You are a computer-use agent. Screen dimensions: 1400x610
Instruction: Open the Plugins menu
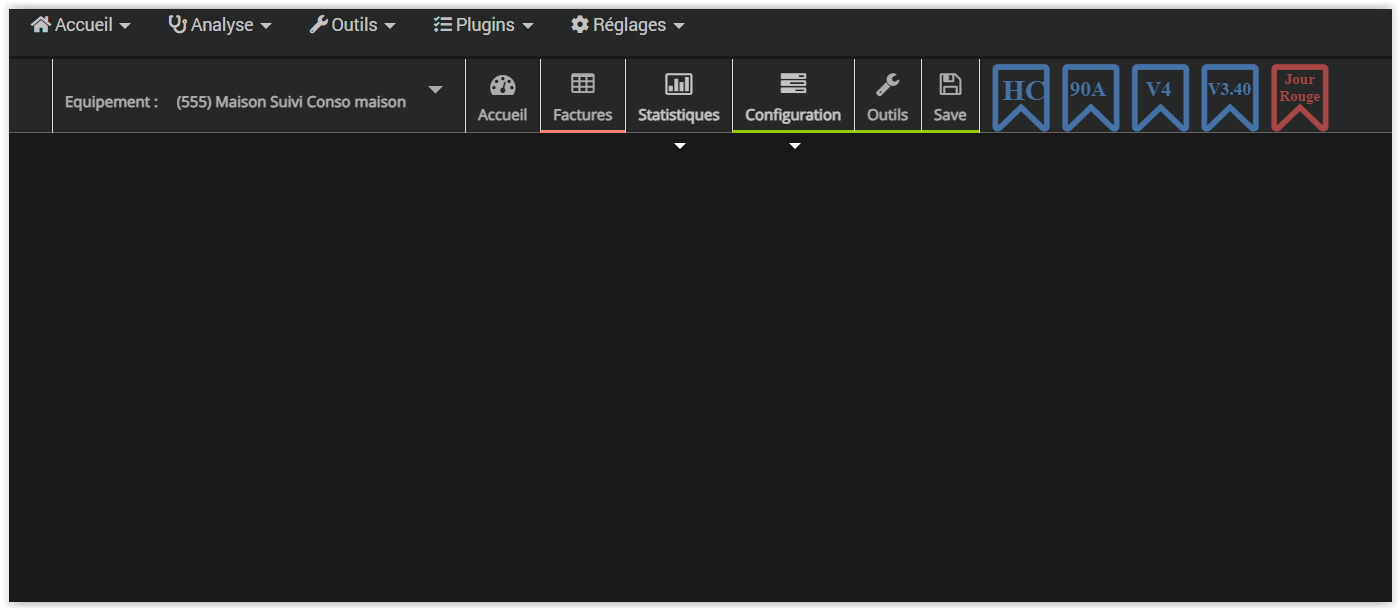pyautogui.click(x=483, y=25)
